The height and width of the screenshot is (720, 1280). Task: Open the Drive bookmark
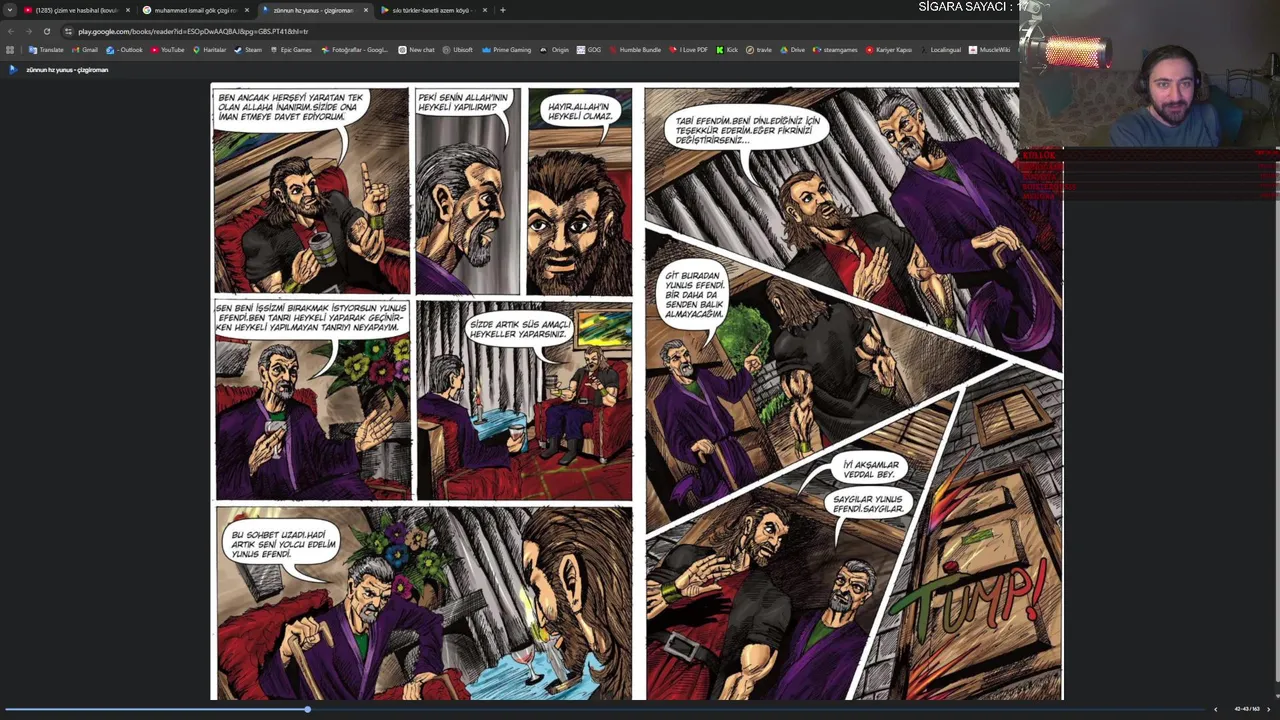click(x=792, y=49)
